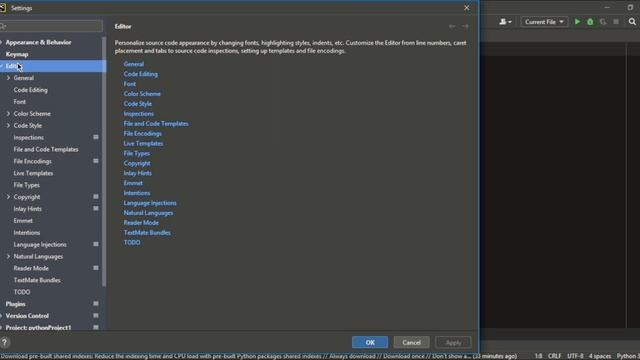Open the Color Scheme link
The width and height of the screenshot is (640, 360).
[142, 94]
